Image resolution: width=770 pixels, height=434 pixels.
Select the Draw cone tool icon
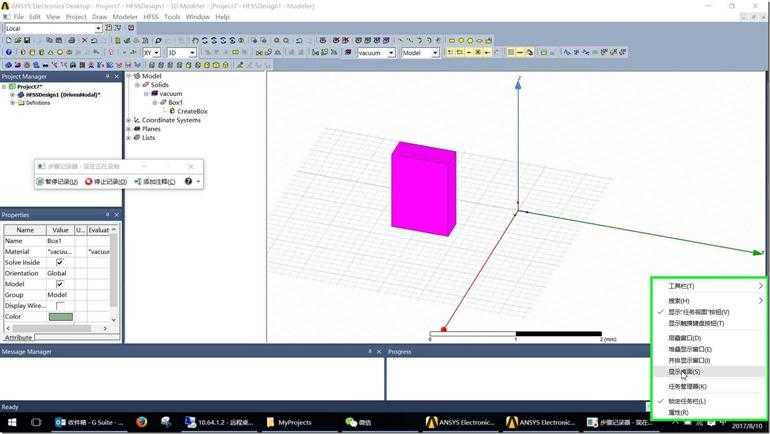[51, 52]
